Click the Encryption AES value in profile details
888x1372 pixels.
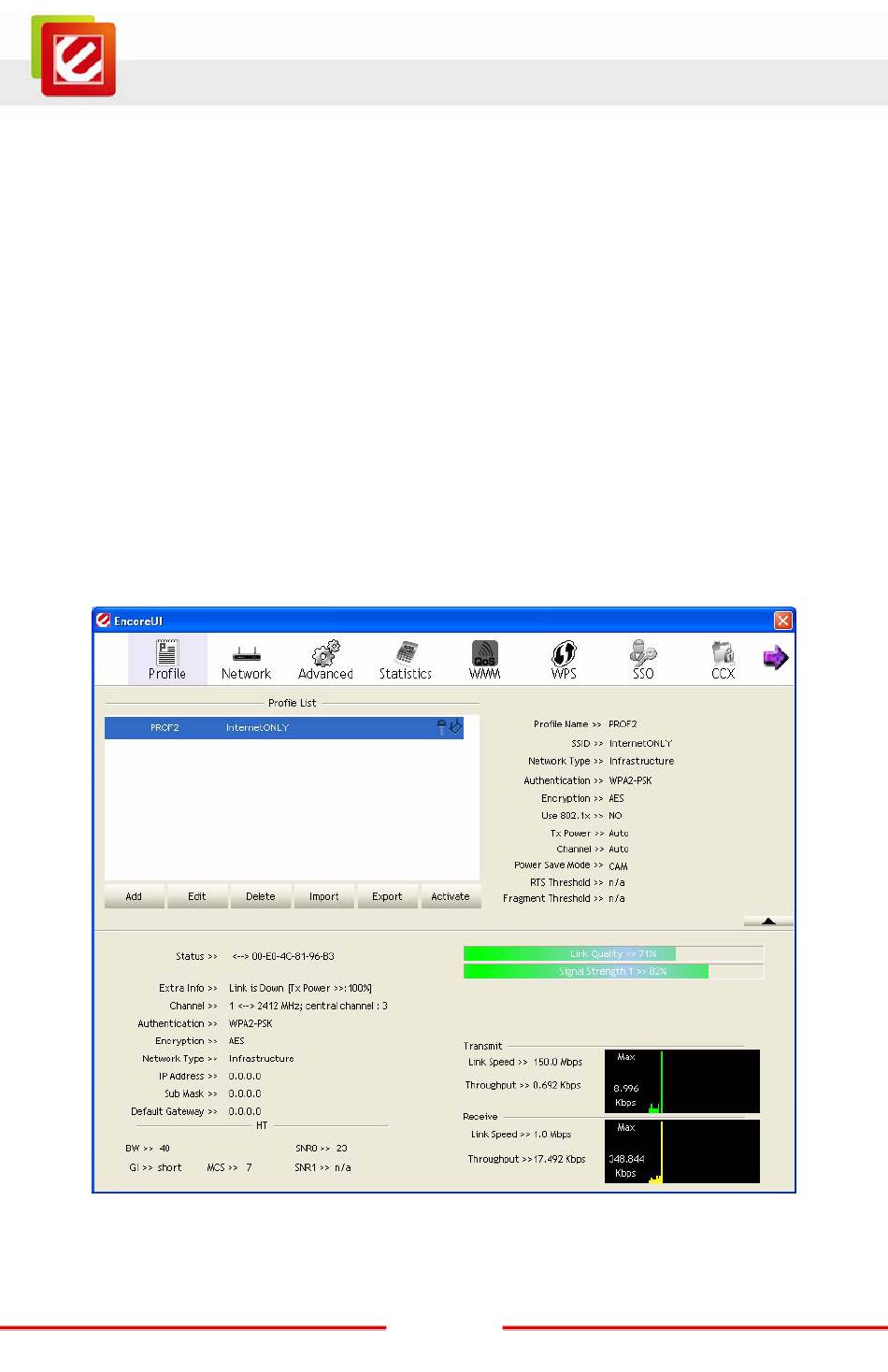pyautogui.click(x=616, y=798)
